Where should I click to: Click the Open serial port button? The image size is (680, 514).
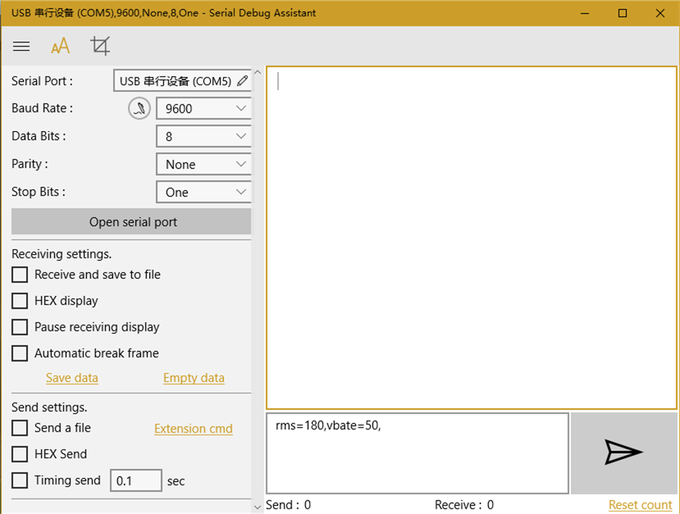pyautogui.click(x=131, y=222)
